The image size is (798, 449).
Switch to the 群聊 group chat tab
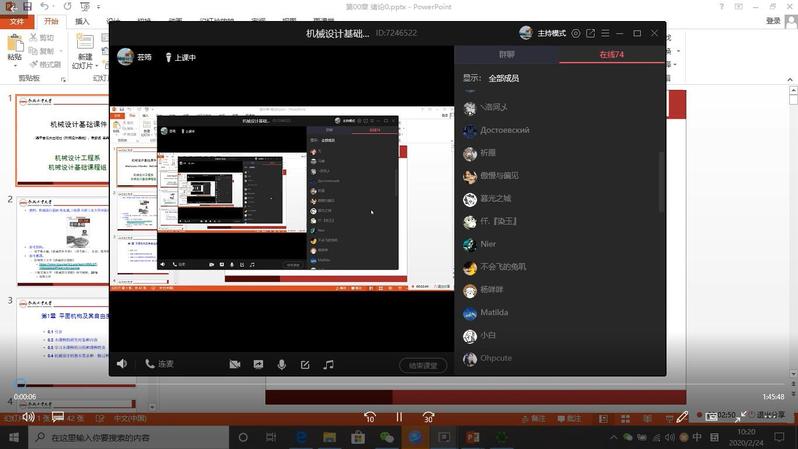[x=507, y=55]
